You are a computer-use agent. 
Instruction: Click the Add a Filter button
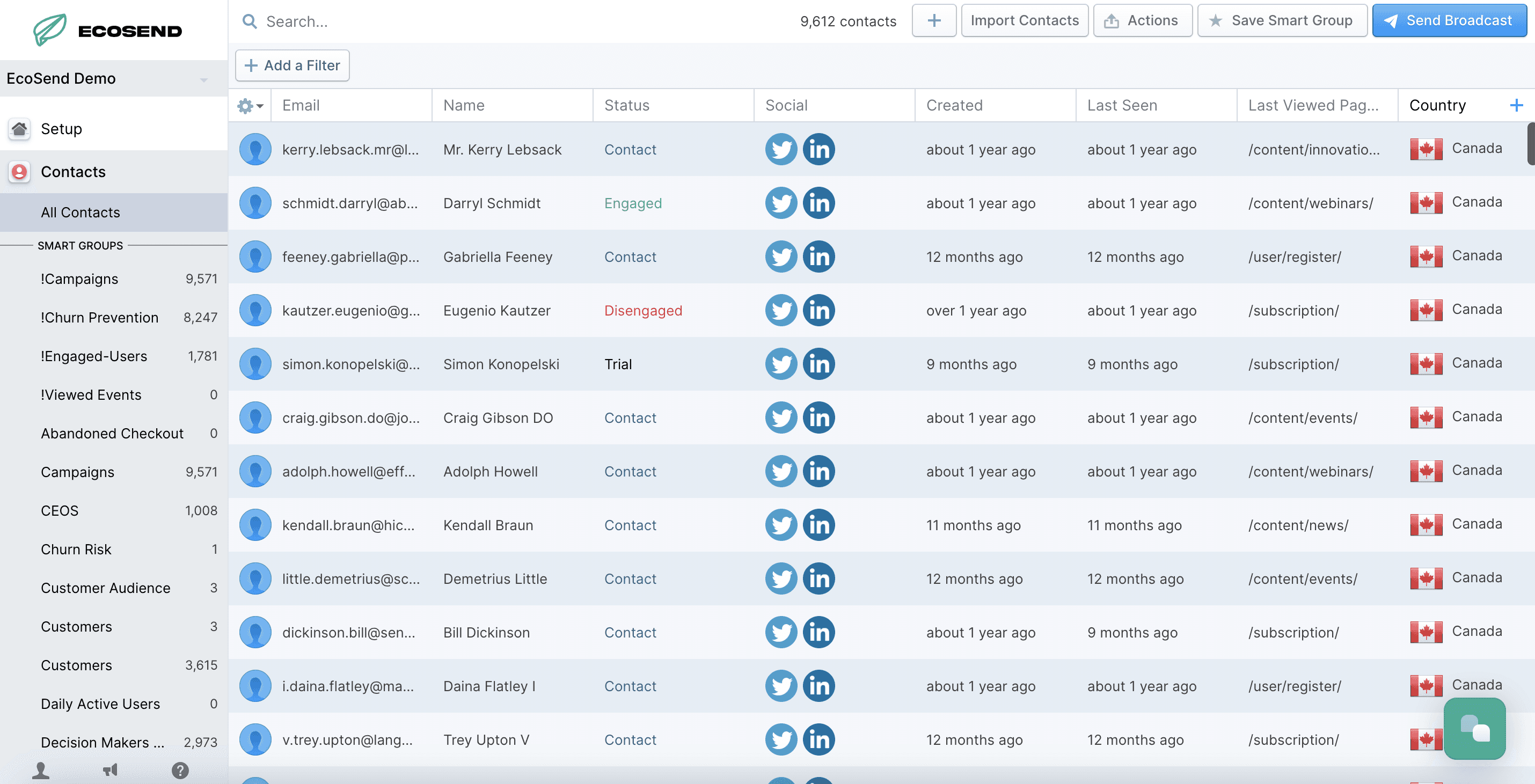[292, 65]
